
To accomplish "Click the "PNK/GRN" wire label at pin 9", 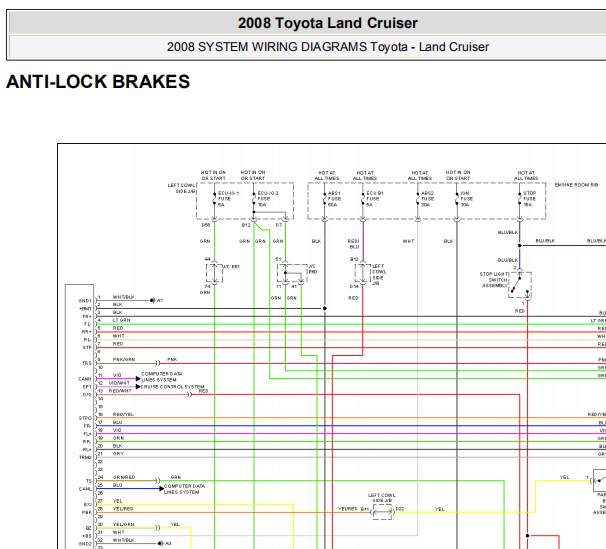I will 124,359.
